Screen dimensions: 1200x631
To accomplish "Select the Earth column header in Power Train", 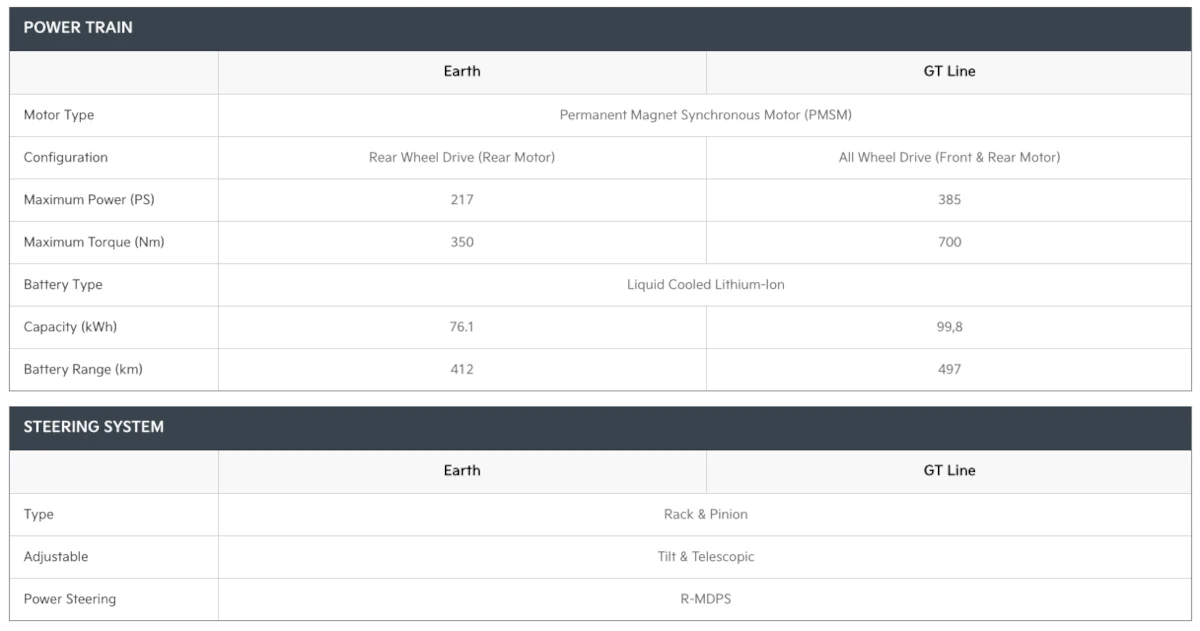I will point(461,72).
